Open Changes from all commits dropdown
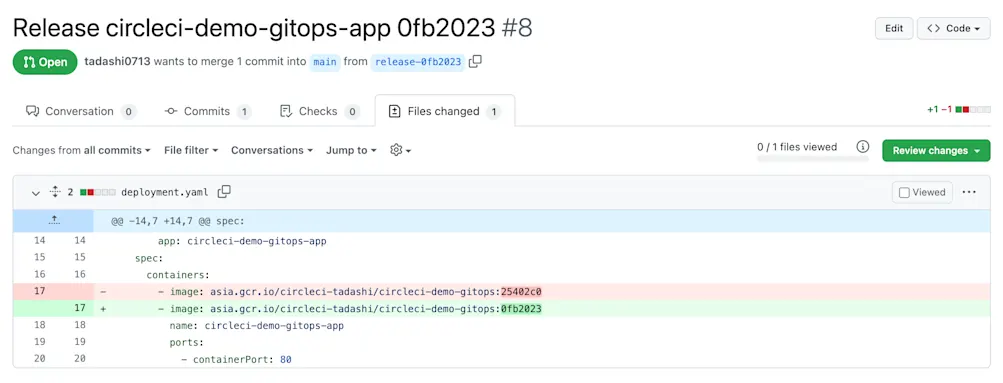 click(x=81, y=150)
